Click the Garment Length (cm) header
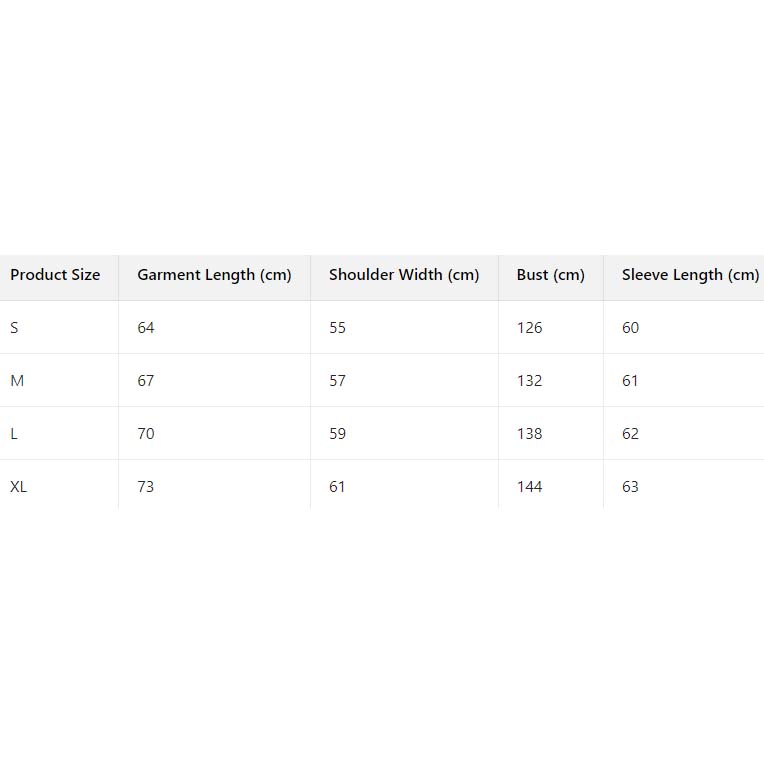Image resolution: width=764 pixels, height=764 pixels. click(x=214, y=275)
